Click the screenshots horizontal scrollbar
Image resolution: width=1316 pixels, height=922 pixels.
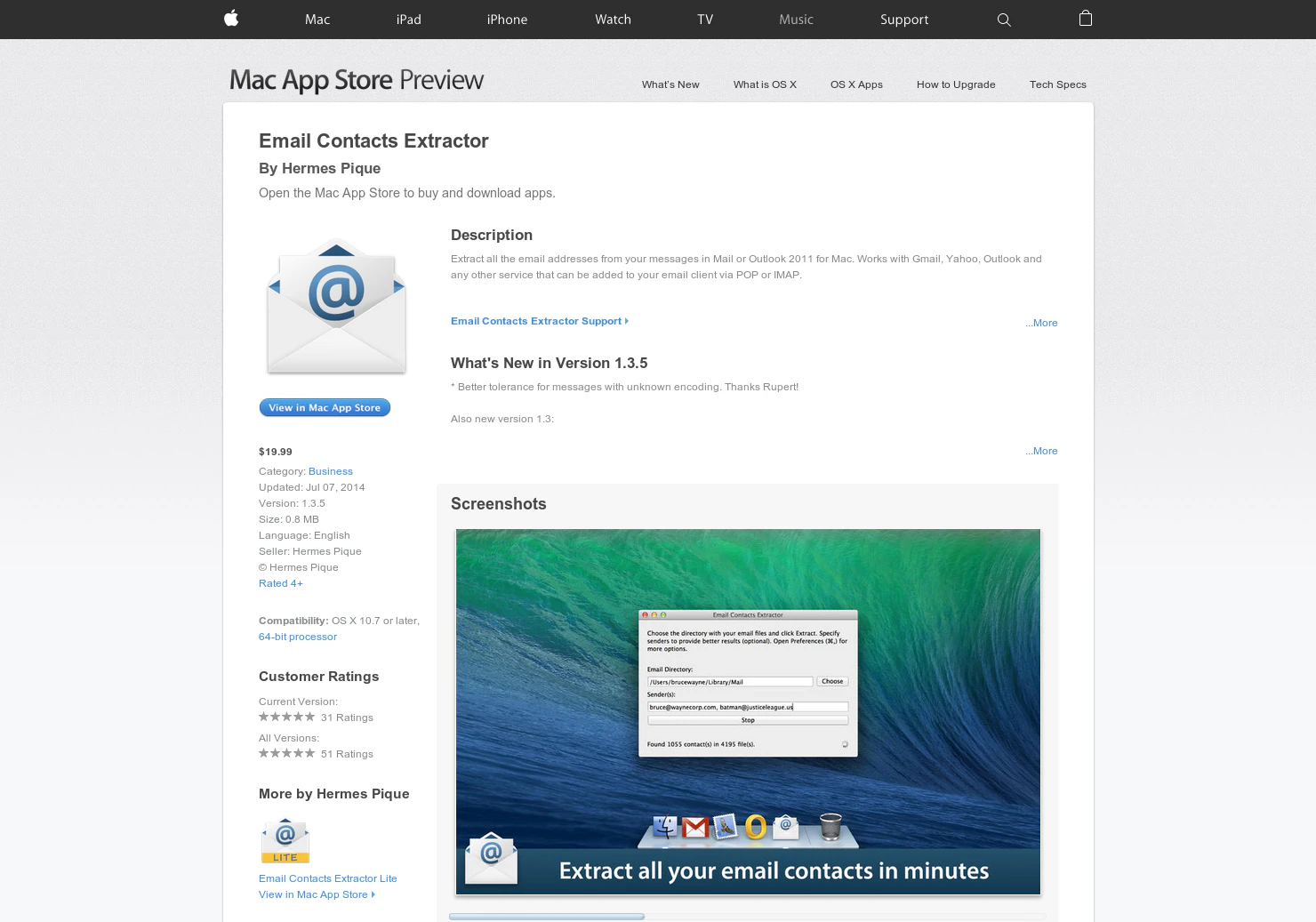tap(547, 916)
